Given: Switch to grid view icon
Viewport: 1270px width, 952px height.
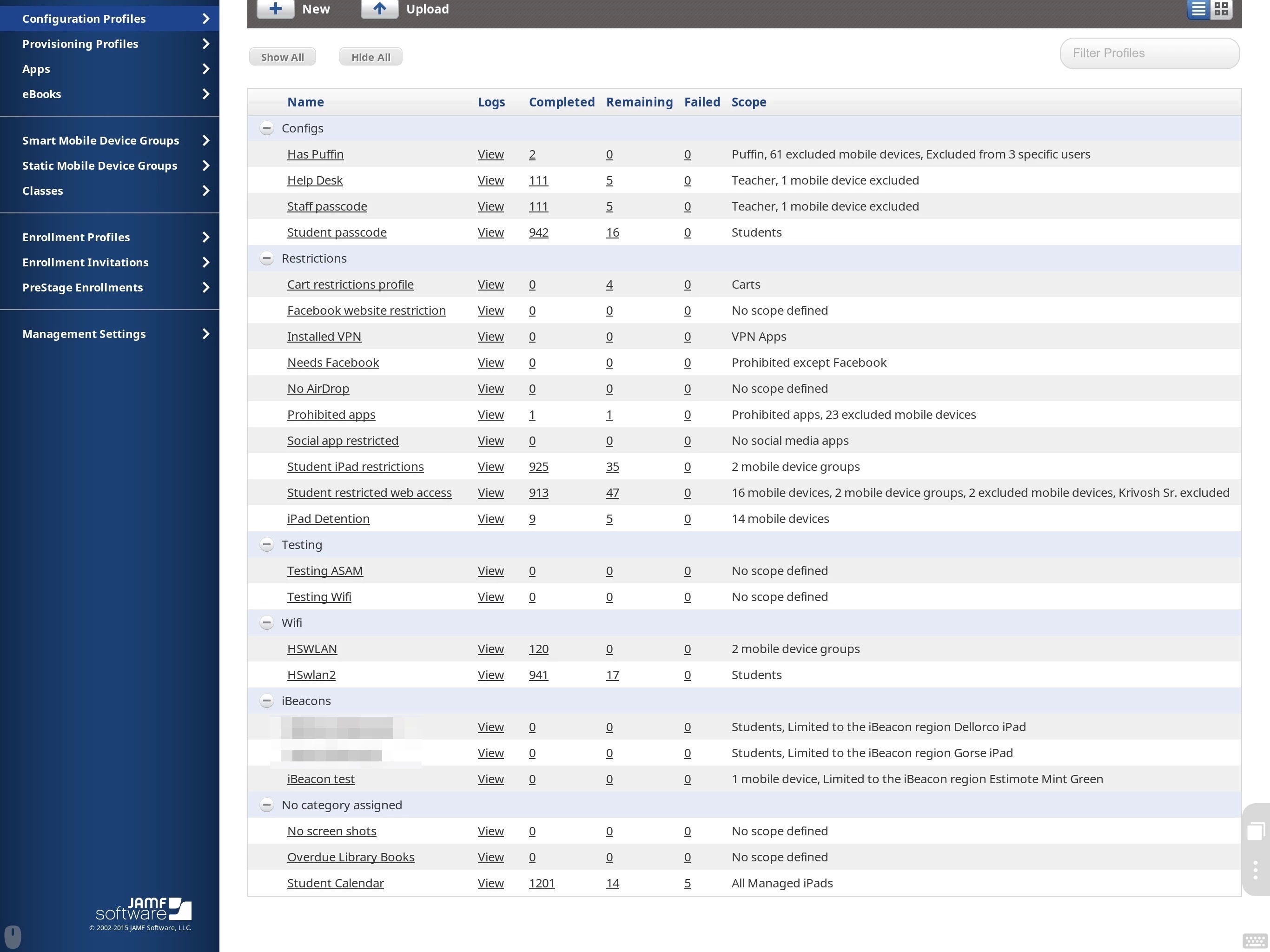Looking at the screenshot, I should click(1221, 9).
